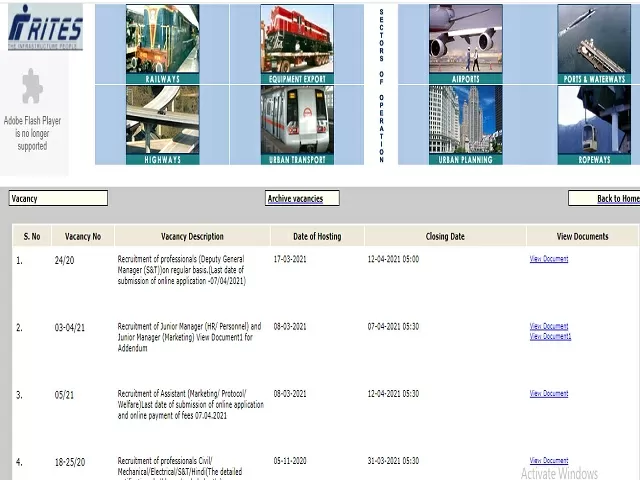Open View Document for vacancy 24/20
This screenshot has width=640, height=480.
549,259
